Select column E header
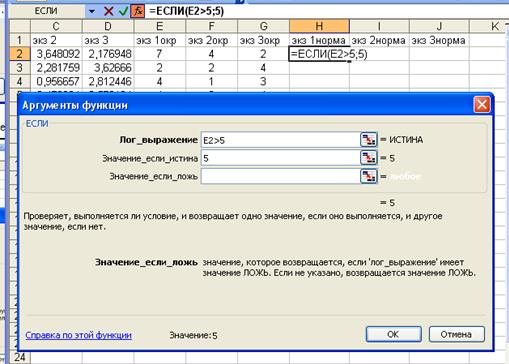The width and height of the screenshot is (509, 364). pyautogui.click(x=160, y=26)
